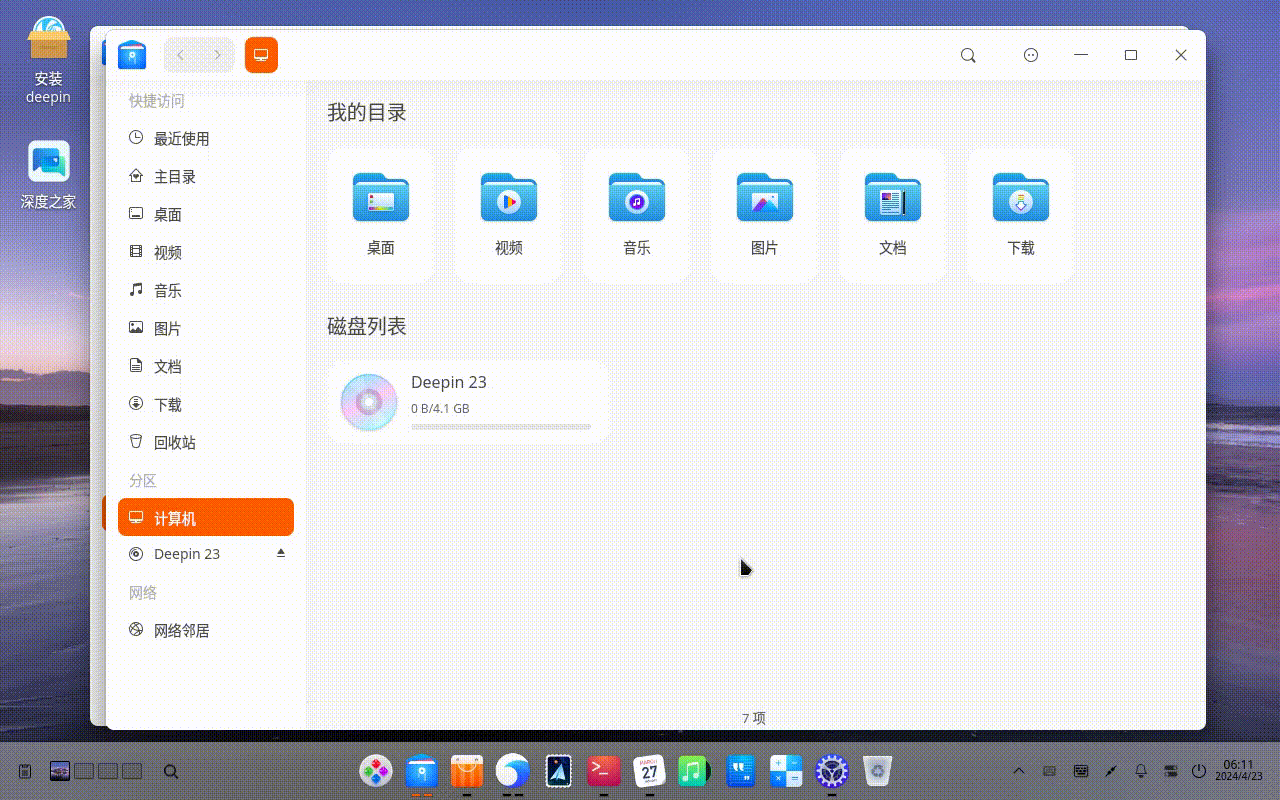Open the Deepin terminal from the dock

pos(602,771)
